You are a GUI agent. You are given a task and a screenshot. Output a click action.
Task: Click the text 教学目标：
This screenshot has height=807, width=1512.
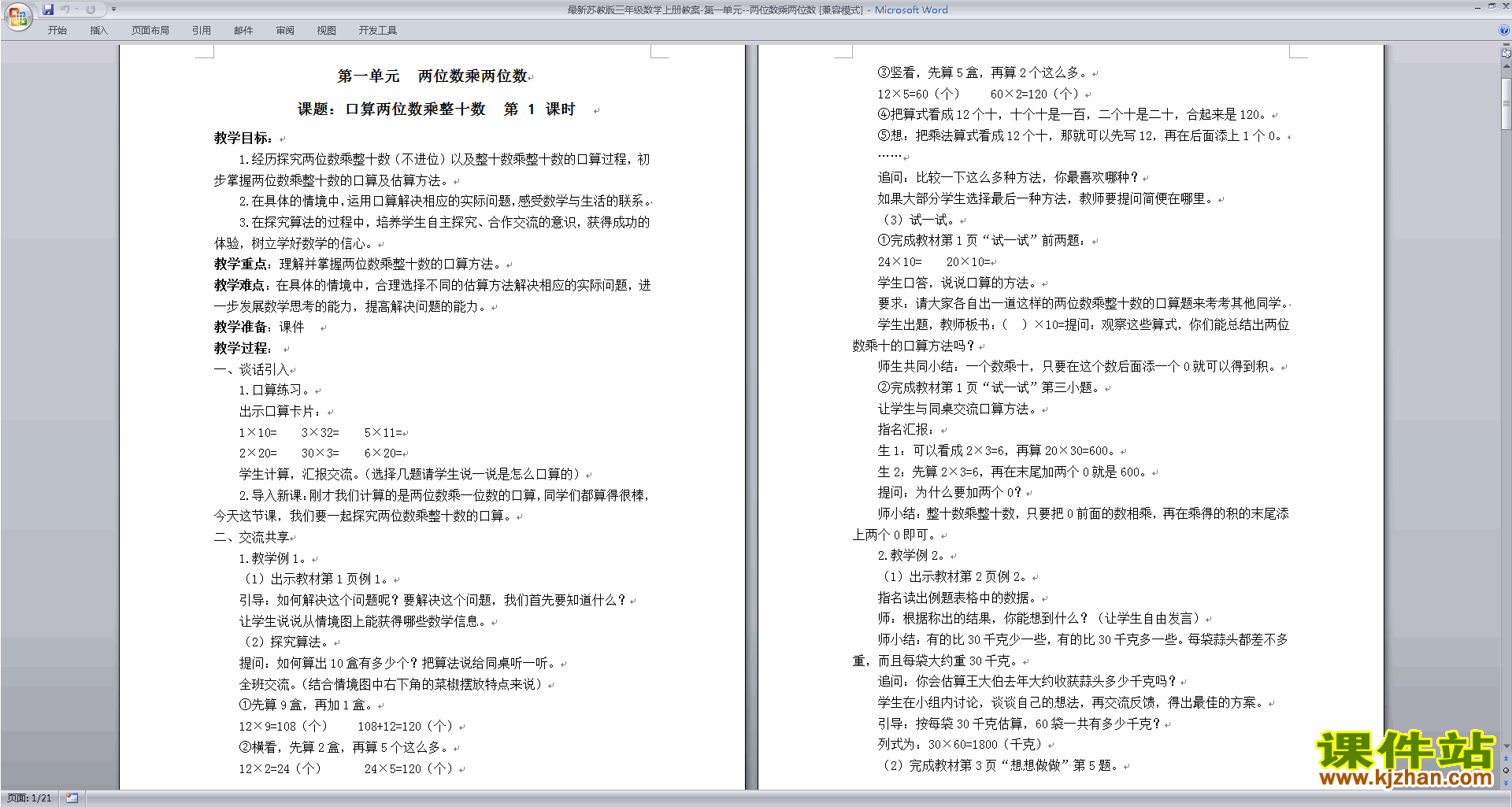[245, 138]
